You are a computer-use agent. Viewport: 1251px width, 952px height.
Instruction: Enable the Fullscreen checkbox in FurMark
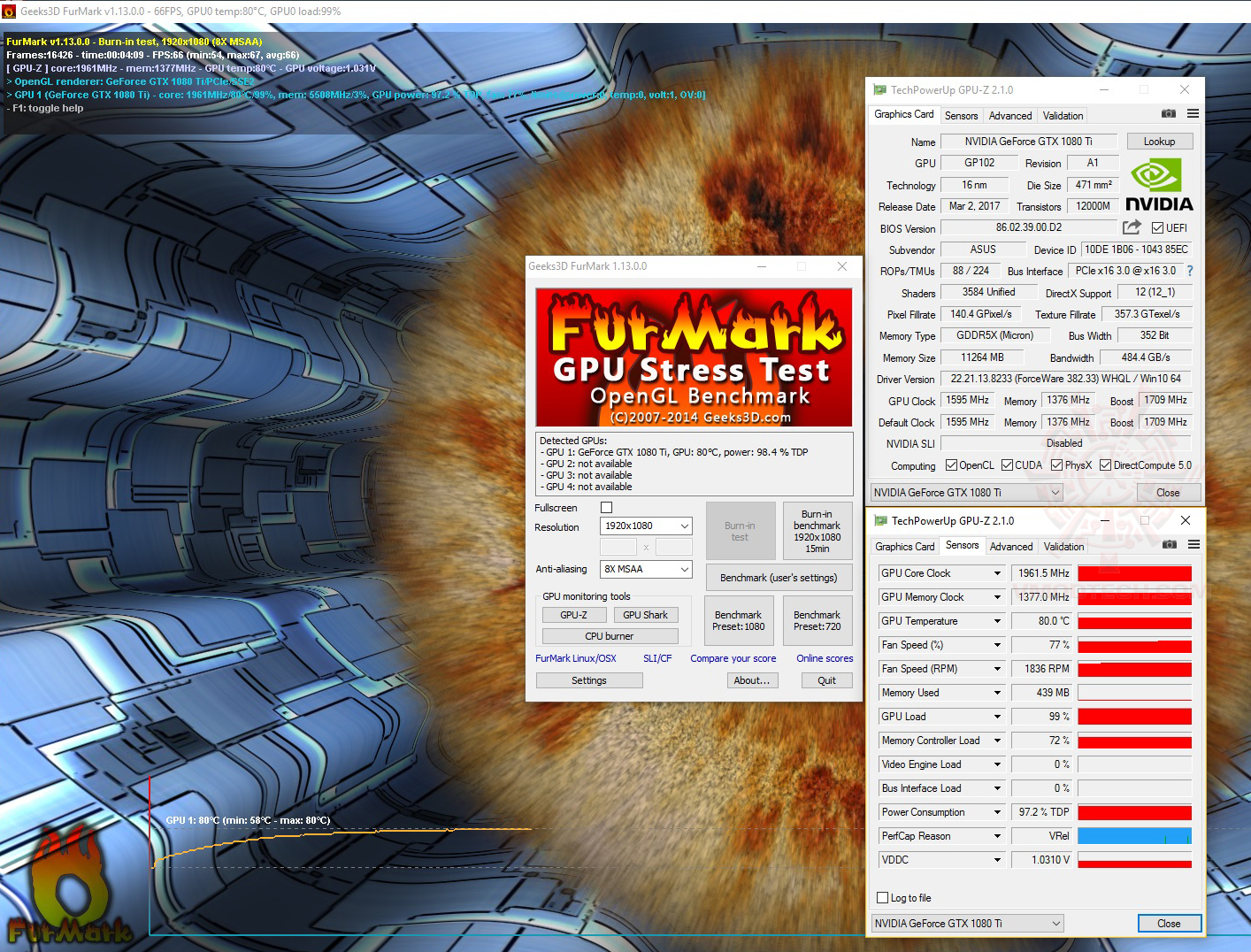tap(606, 508)
